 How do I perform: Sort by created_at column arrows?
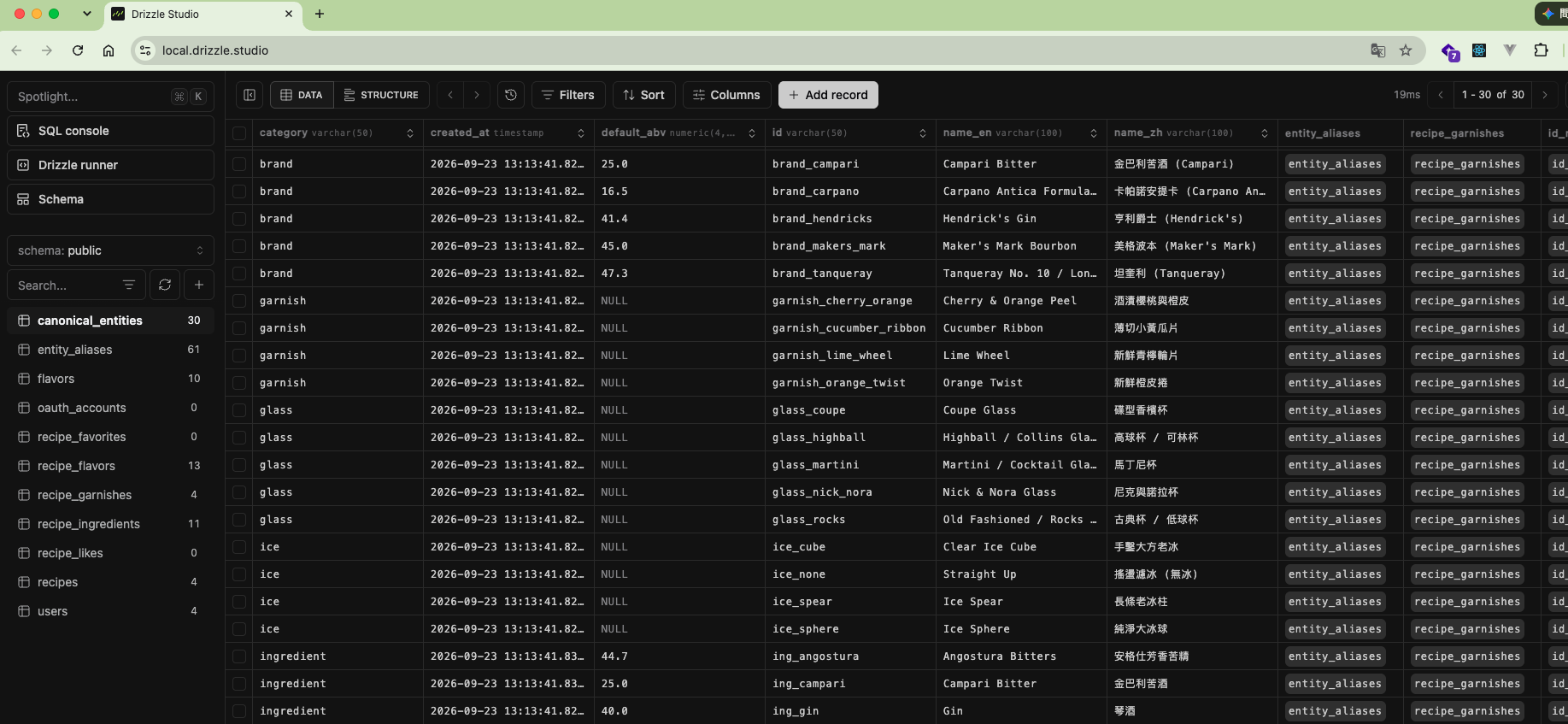581,133
